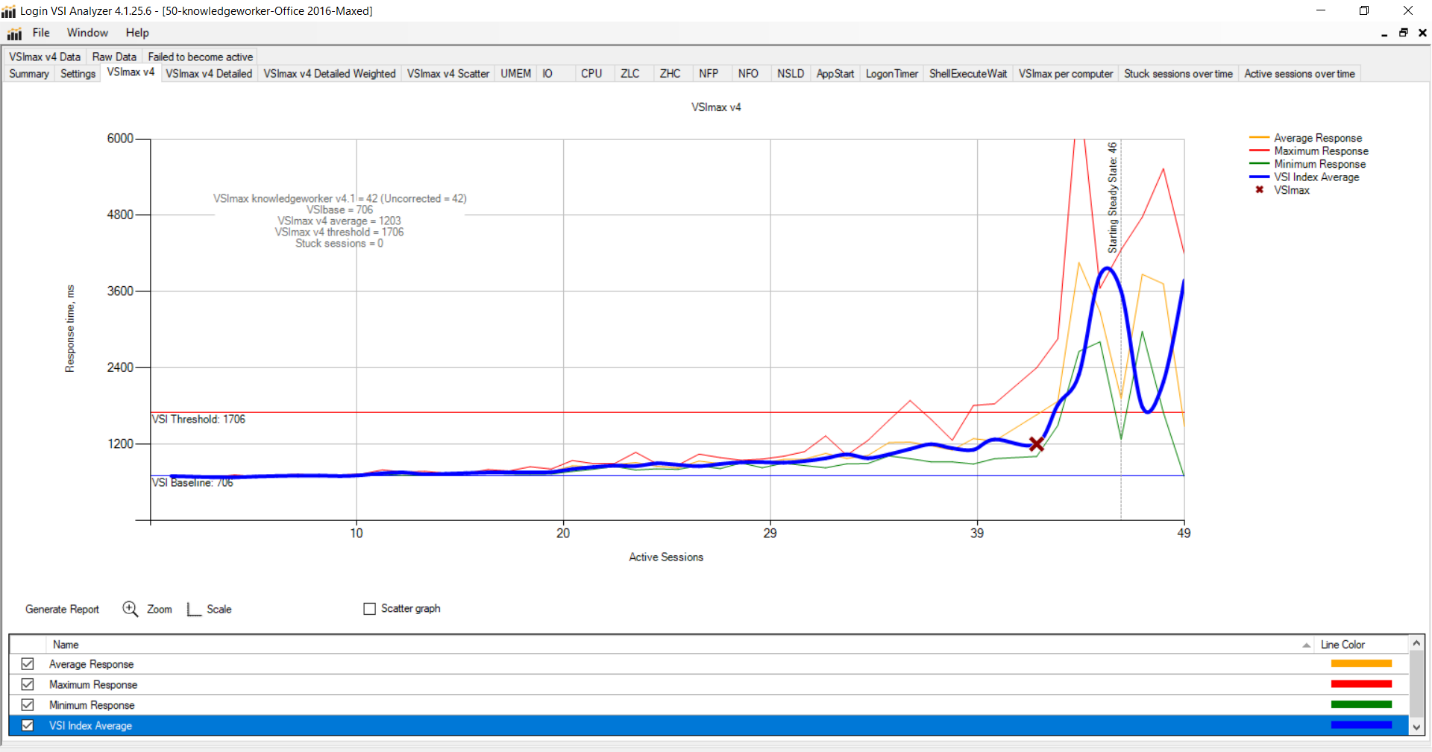Click the Scale axis icon
Viewport: 1432px width, 752px height.
(x=194, y=609)
